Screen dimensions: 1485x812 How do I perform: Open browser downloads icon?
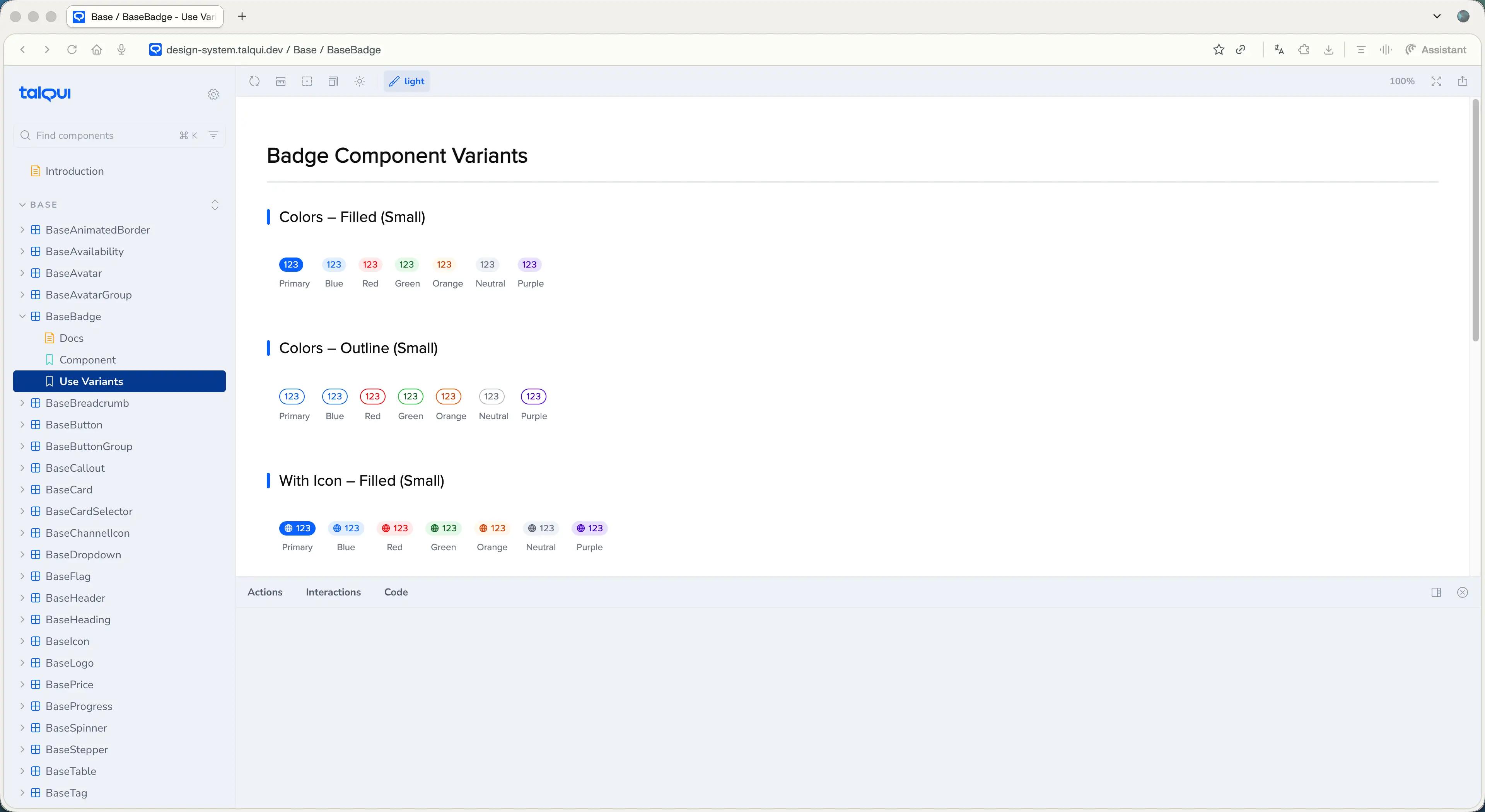pyautogui.click(x=1329, y=49)
